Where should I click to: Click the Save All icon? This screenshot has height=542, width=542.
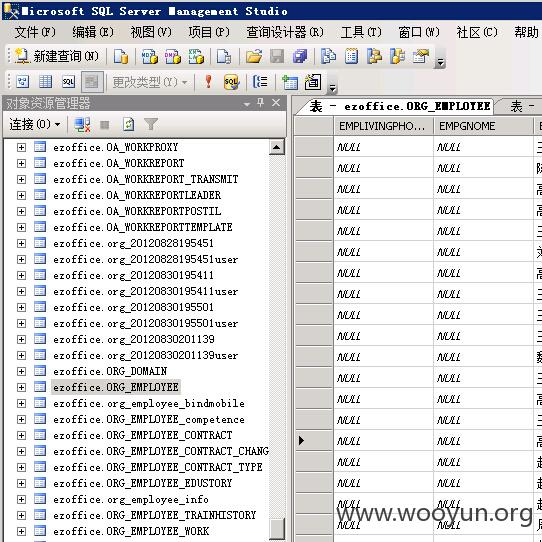tap(300, 56)
